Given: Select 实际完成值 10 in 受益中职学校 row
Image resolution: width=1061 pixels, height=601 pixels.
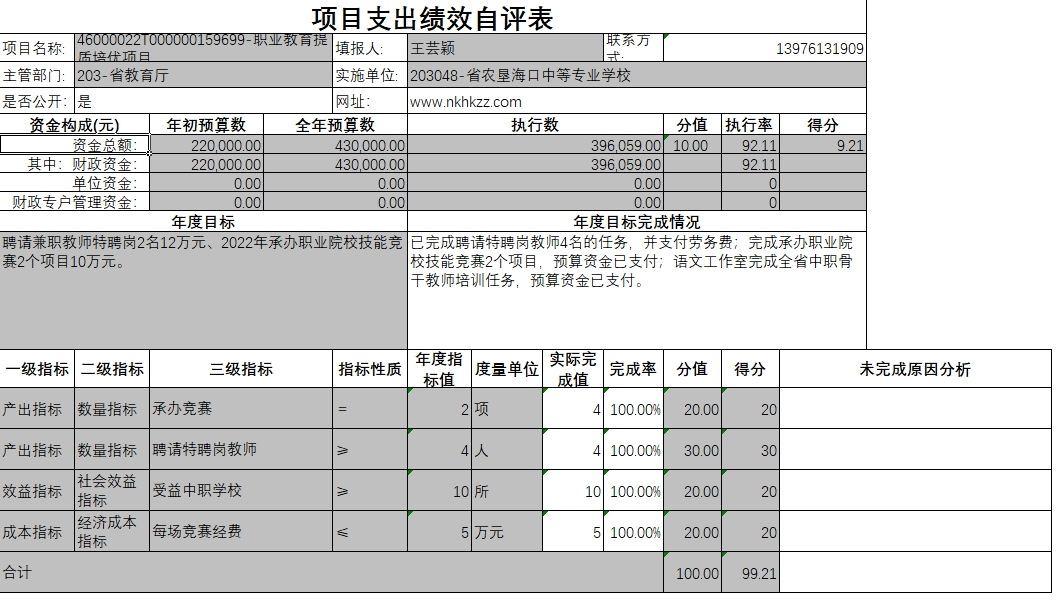Looking at the screenshot, I should [x=572, y=491].
